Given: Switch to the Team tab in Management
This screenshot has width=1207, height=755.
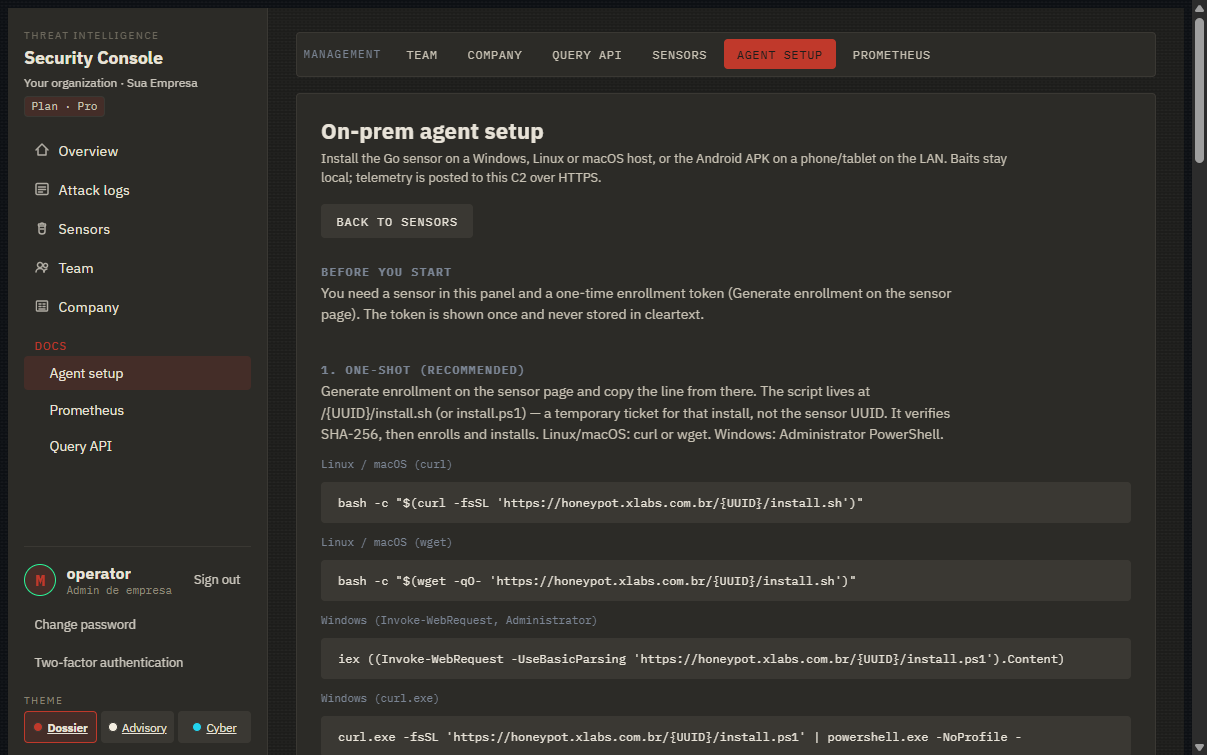Looking at the screenshot, I should [422, 55].
